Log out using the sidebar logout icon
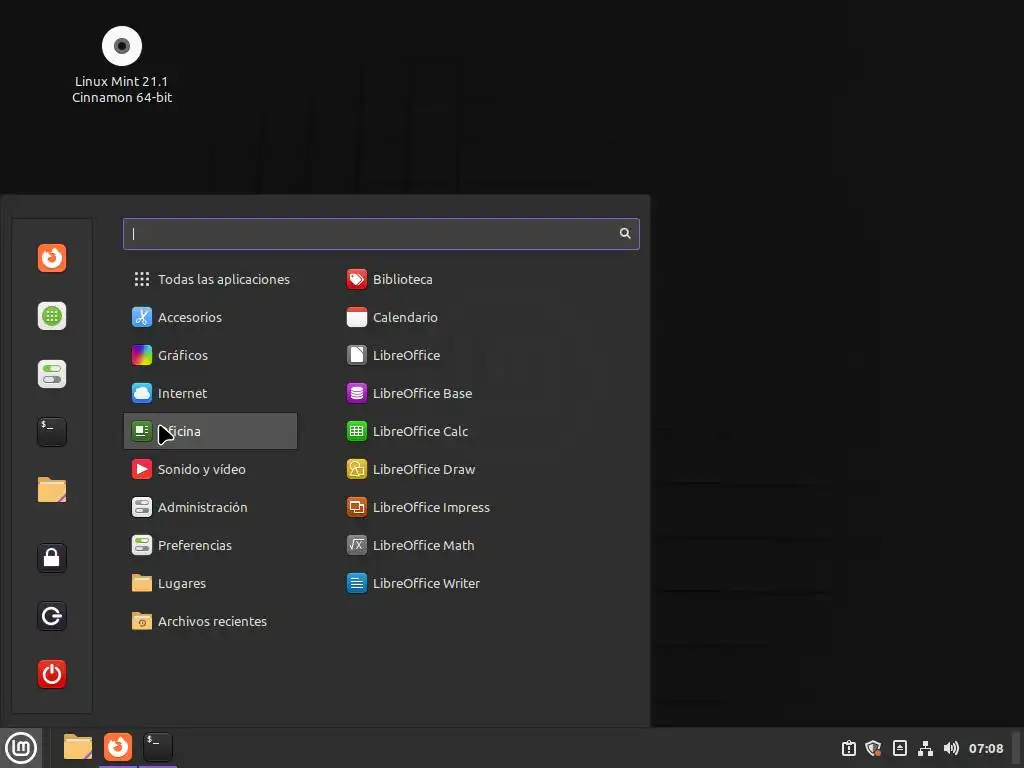 point(52,616)
